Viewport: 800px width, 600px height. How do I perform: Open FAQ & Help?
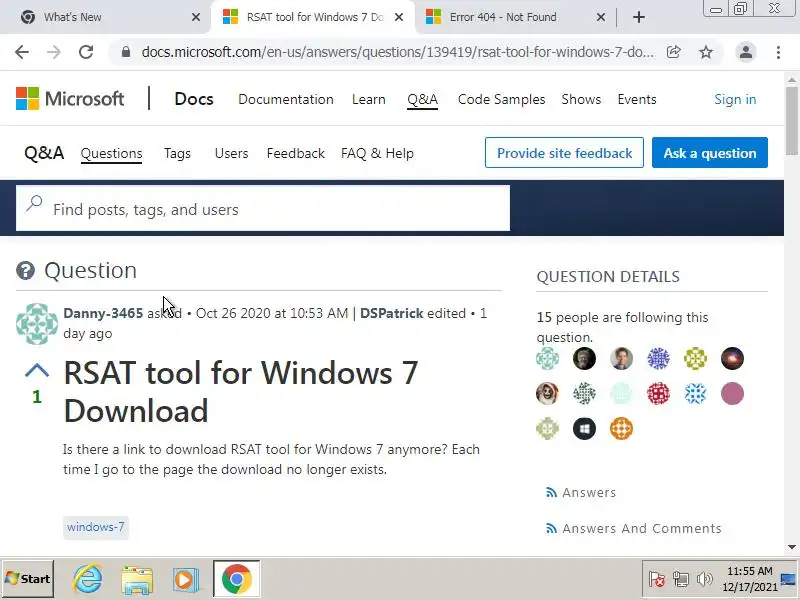377,154
